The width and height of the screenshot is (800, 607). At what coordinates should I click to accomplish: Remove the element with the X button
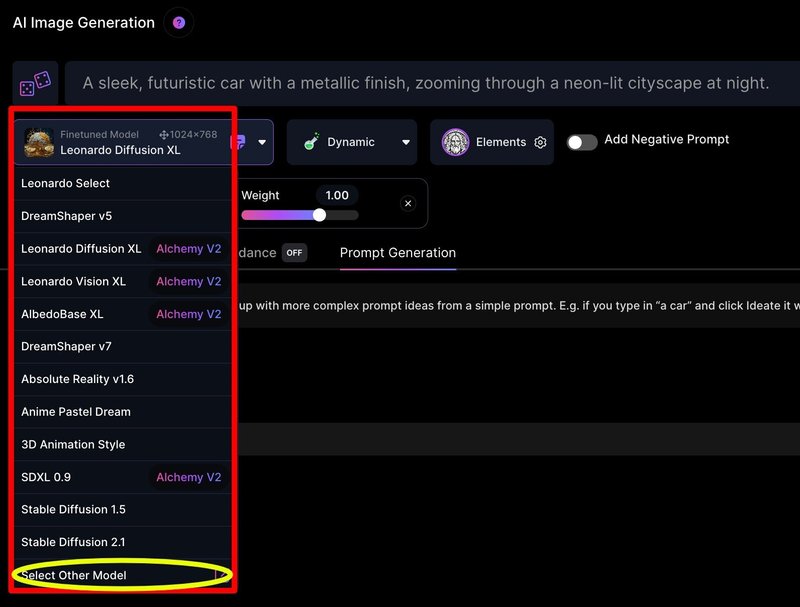click(x=408, y=203)
